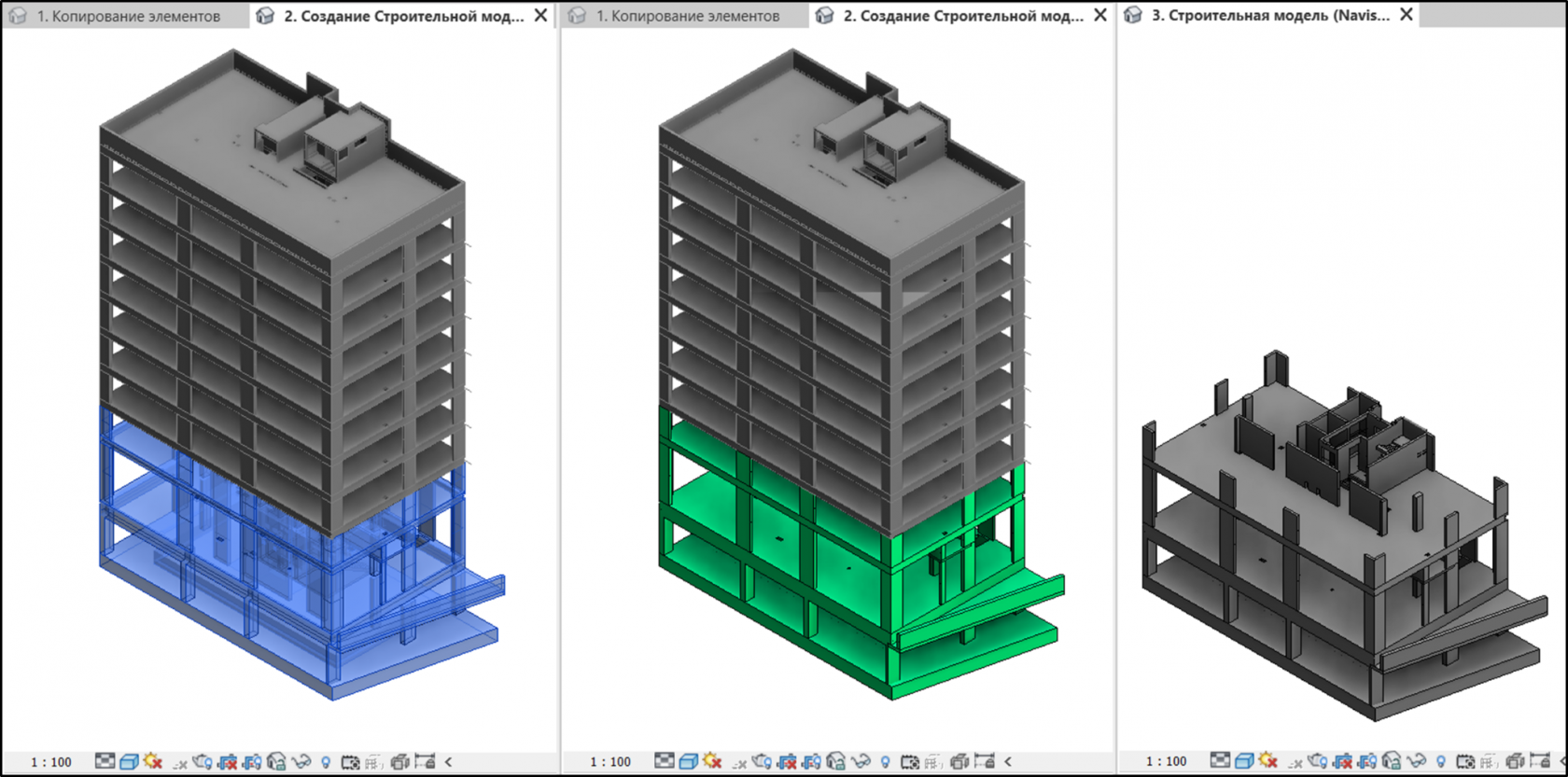Open Temporary View Properties in green-model view

point(909,762)
